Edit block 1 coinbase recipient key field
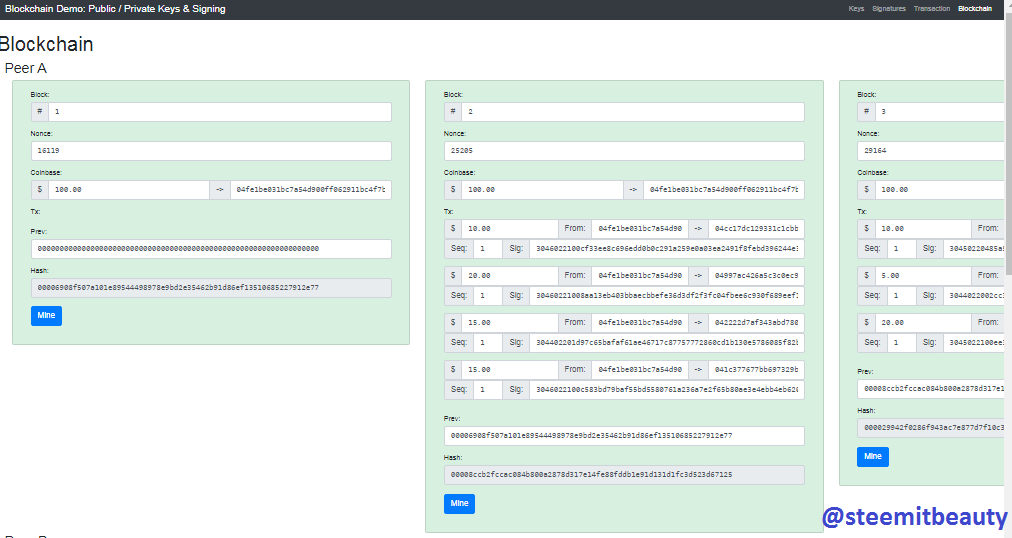 310,190
